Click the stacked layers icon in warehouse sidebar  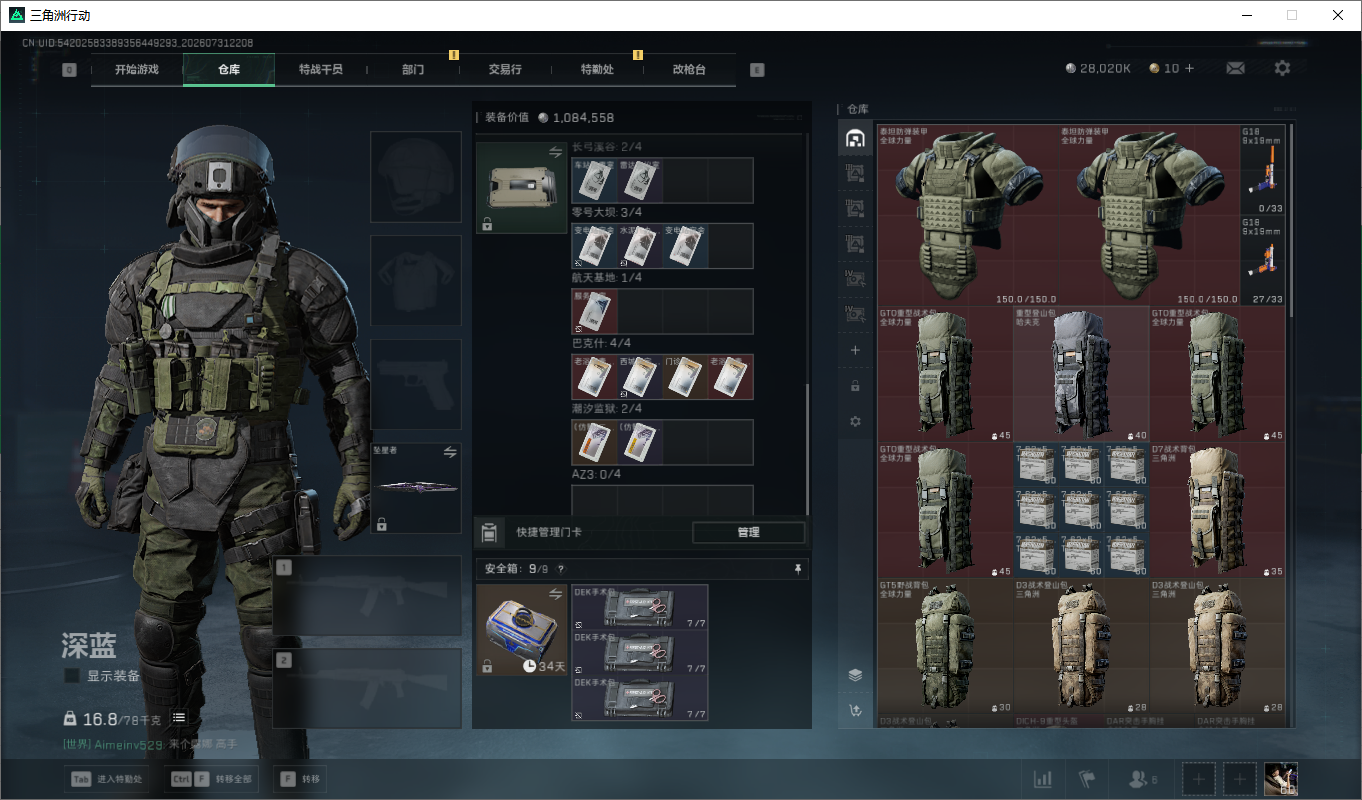(855, 675)
